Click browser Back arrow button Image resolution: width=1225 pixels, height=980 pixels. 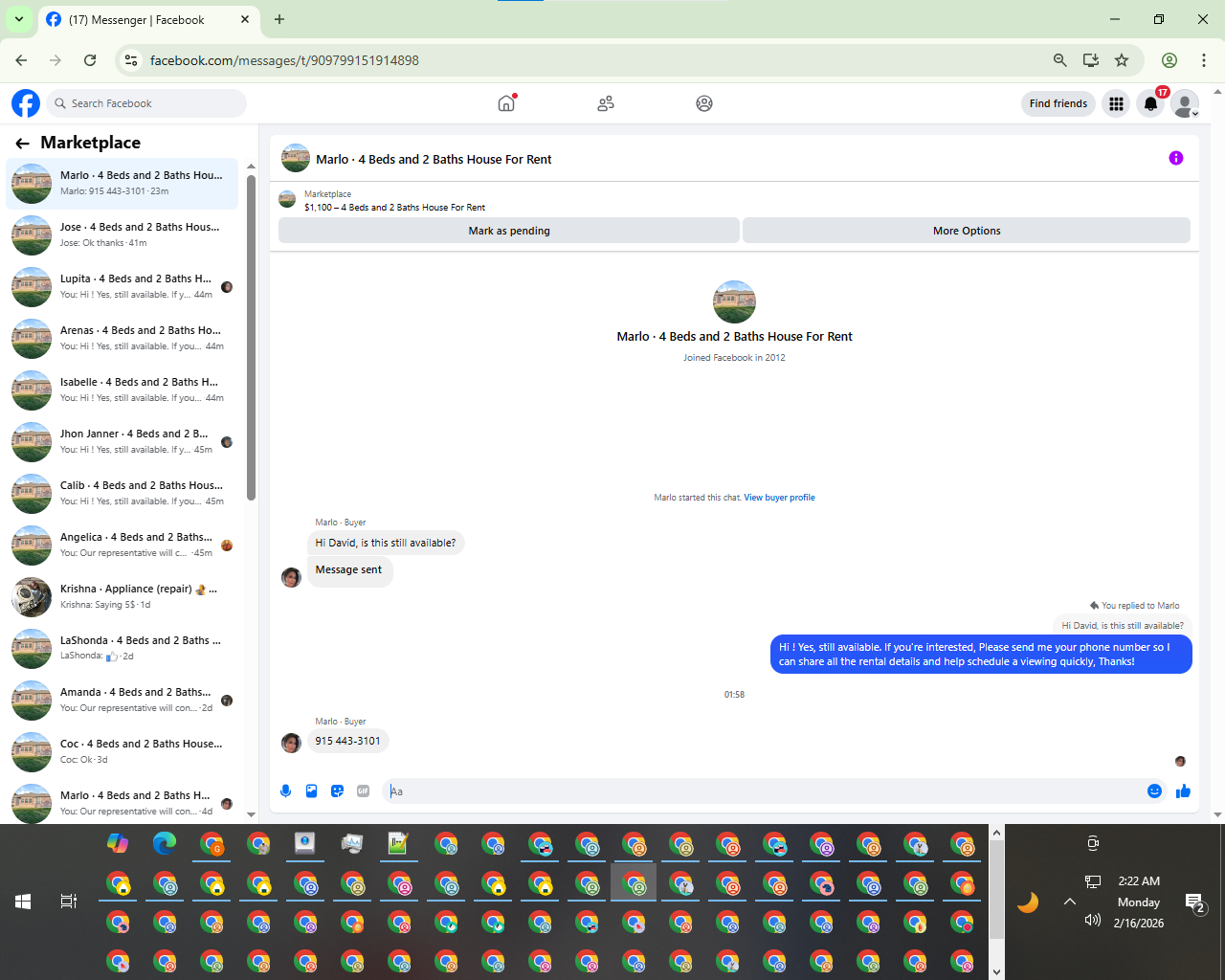click(x=21, y=60)
